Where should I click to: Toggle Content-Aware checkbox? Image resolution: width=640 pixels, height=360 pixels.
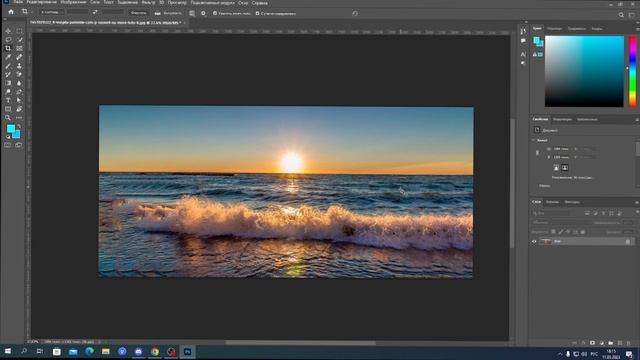click(x=258, y=13)
